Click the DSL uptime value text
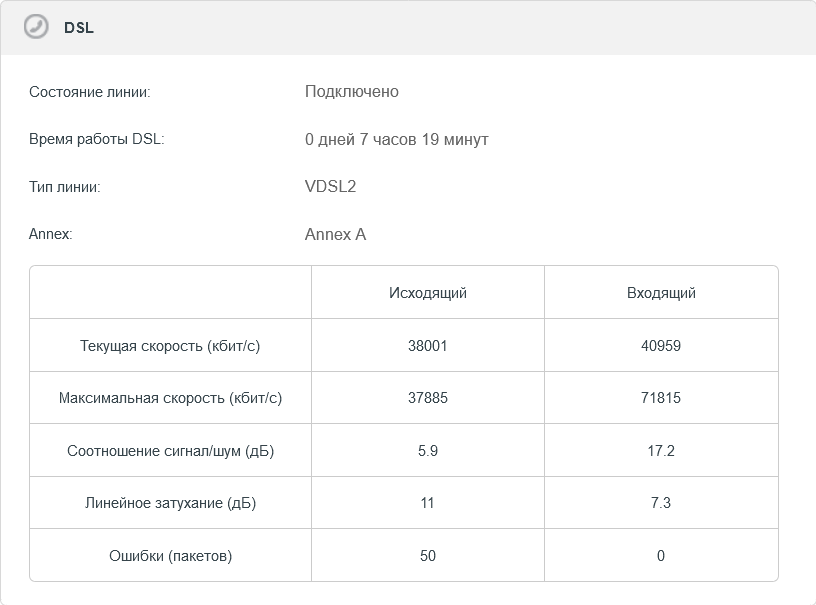The image size is (816, 605). tap(397, 140)
